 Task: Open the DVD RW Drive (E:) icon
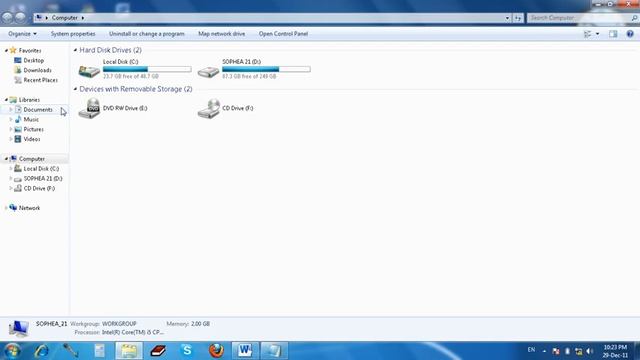pyautogui.click(x=89, y=108)
